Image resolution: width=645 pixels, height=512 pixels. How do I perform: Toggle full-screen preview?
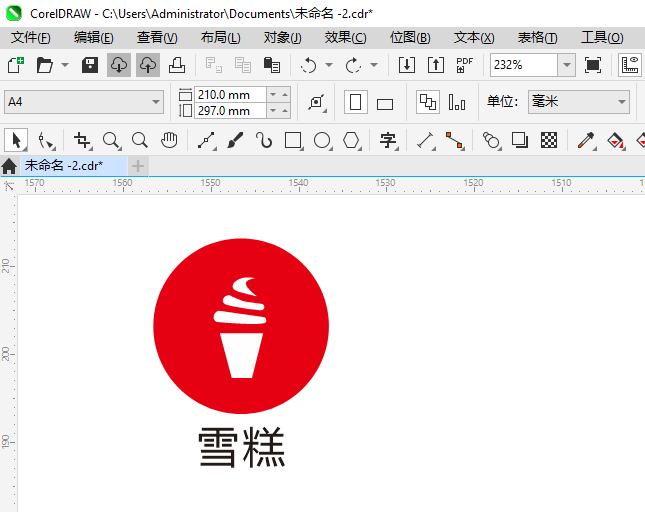[x=593, y=65]
